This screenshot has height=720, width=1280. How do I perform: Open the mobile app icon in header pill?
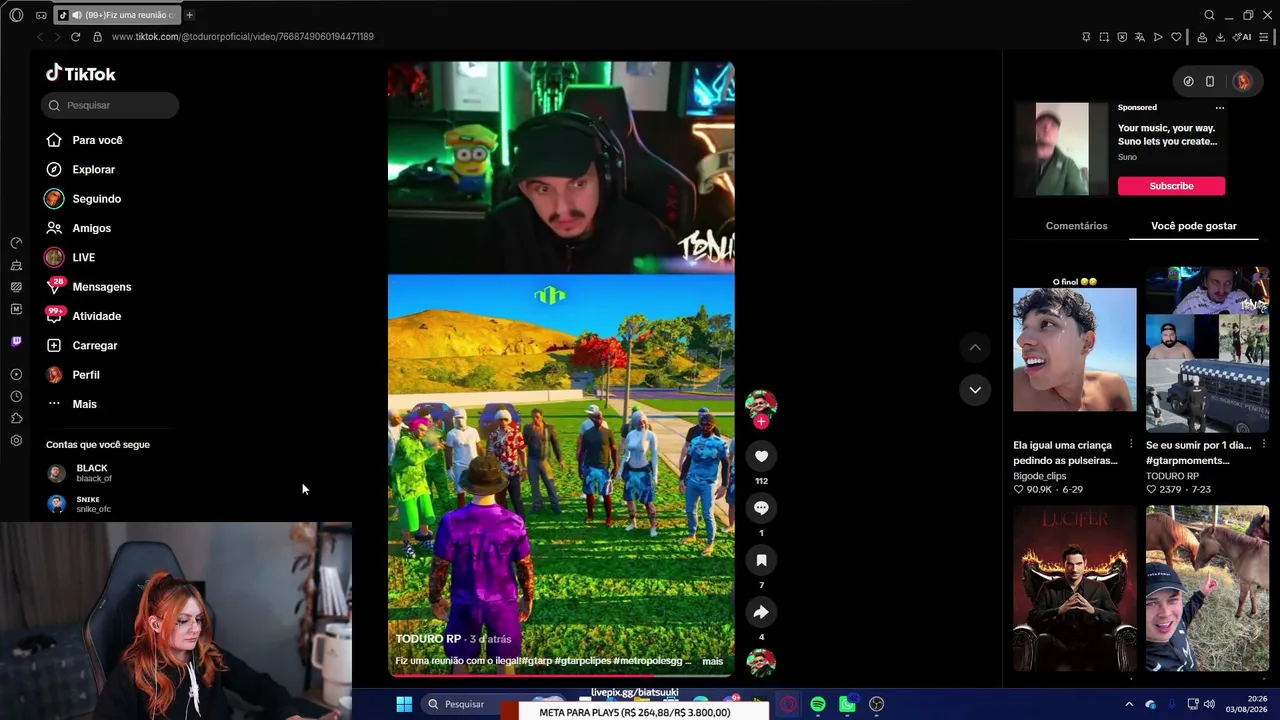point(1210,82)
